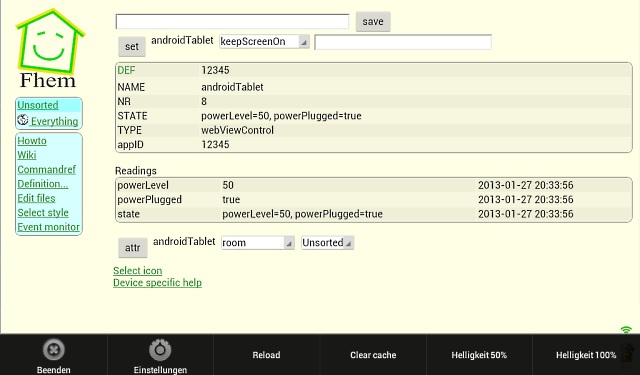Open the Everything room link
This screenshot has height=375, width=640.
pyautogui.click(x=54, y=121)
